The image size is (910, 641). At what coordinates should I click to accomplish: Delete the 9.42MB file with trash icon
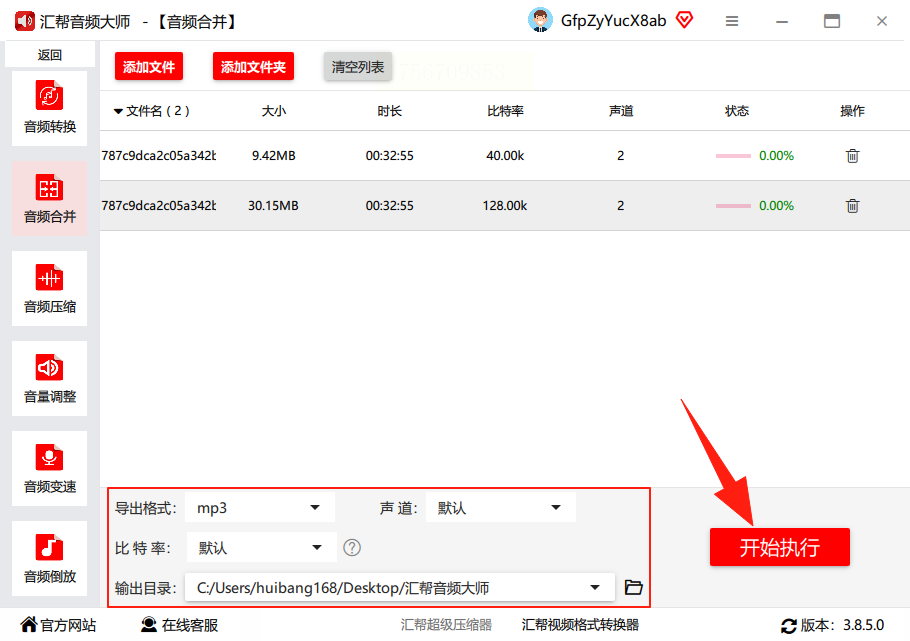[852, 156]
